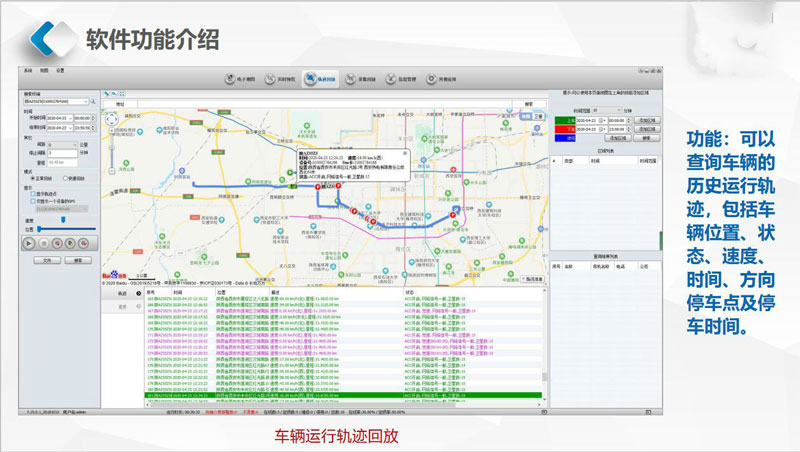Select the highlighted 轨迹回放 track playback module
The width and height of the screenshot is (800, 452).
320,79
